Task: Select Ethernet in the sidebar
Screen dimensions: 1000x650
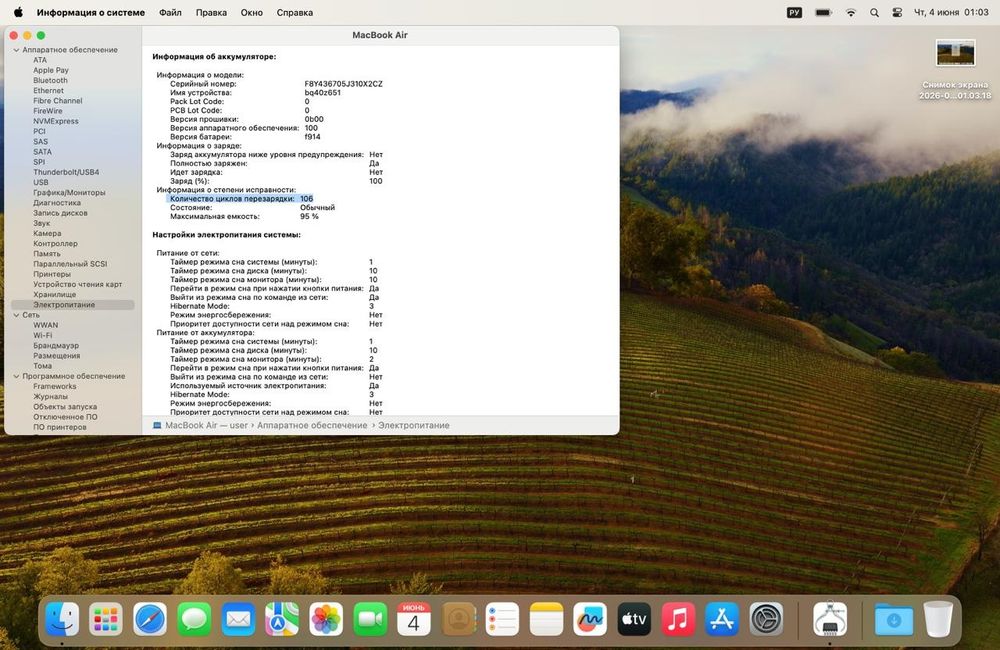Action: coord(48,91)
